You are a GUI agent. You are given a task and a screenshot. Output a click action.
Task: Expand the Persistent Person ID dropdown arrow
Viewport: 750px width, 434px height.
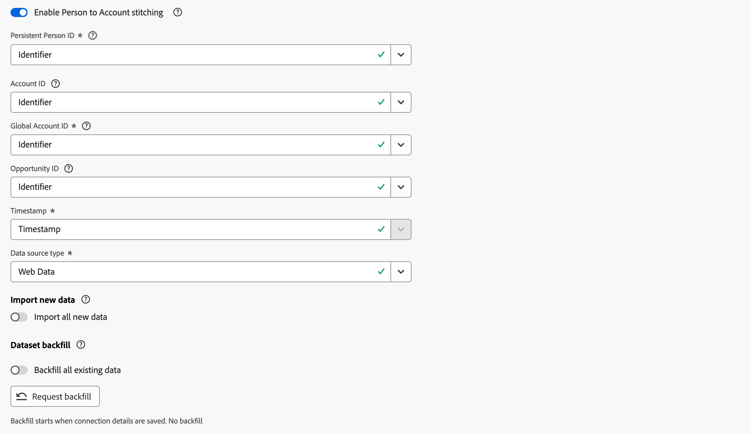401,55
